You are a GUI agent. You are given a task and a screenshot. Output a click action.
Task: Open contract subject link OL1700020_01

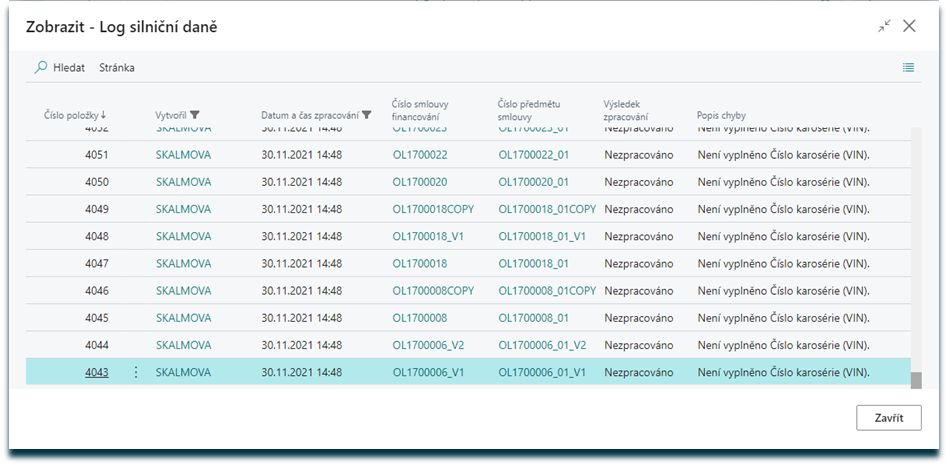pyautogui.click(x=533, y=182)
